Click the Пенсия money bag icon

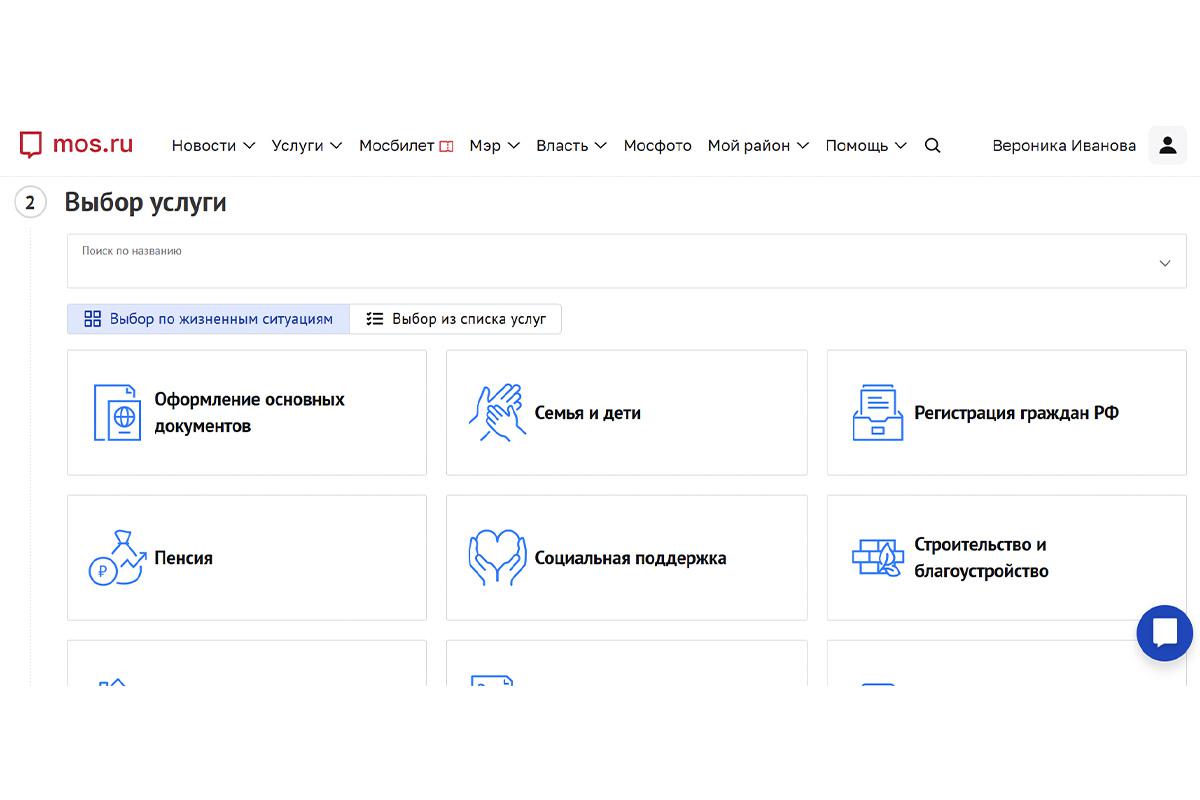click(116, 558)
